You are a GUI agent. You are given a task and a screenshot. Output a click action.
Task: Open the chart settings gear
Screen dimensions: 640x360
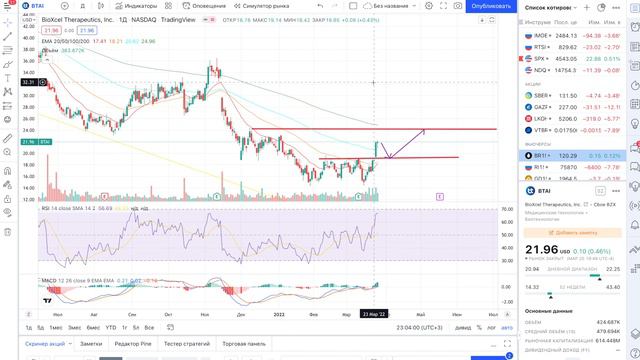coord(429,6)
